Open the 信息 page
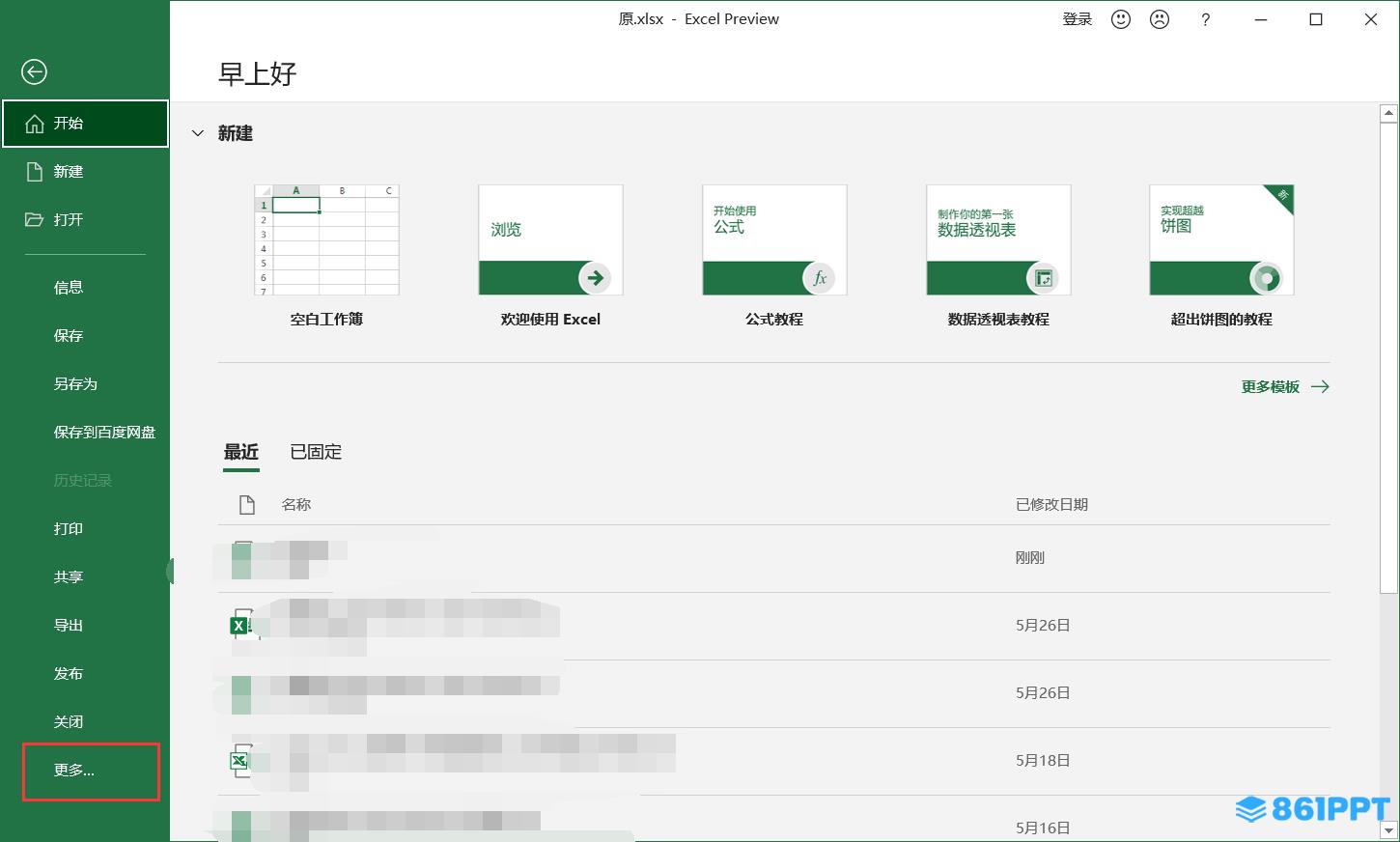This screenshot has height=842, width=1400. coord(85,288)
